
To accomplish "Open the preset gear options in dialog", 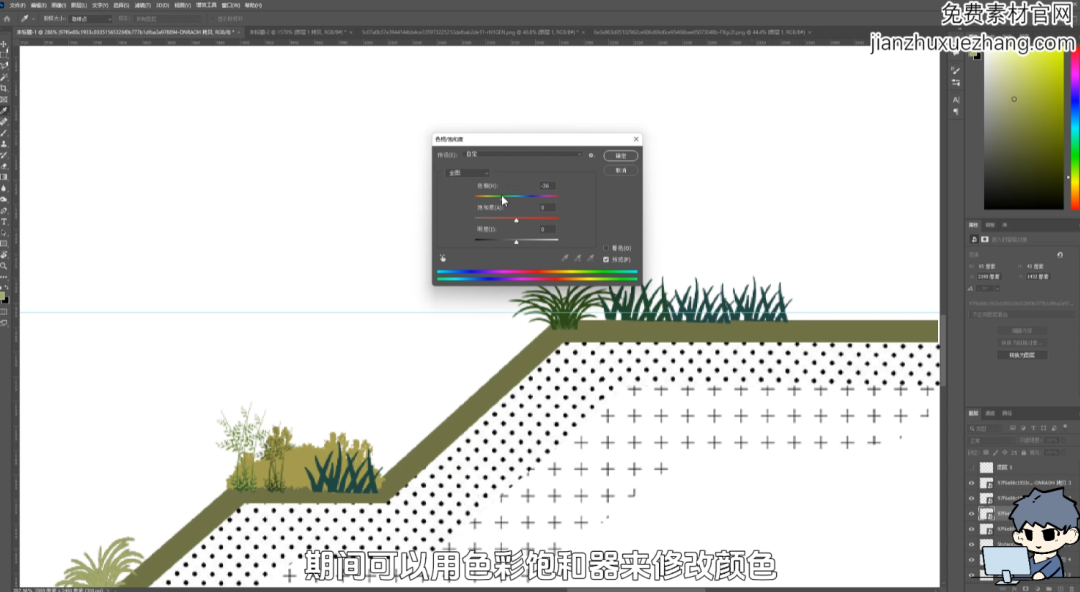I will pos(591,155).
